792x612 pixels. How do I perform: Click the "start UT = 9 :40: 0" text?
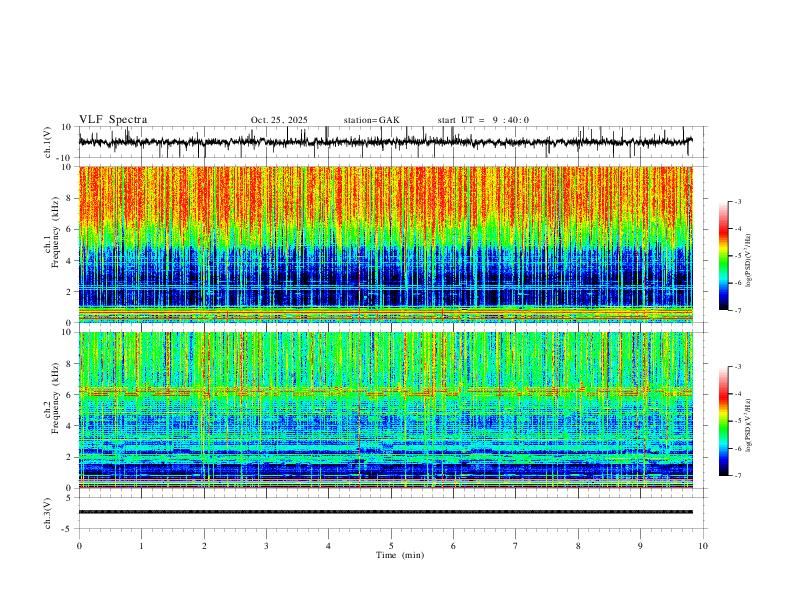(483, 120)
